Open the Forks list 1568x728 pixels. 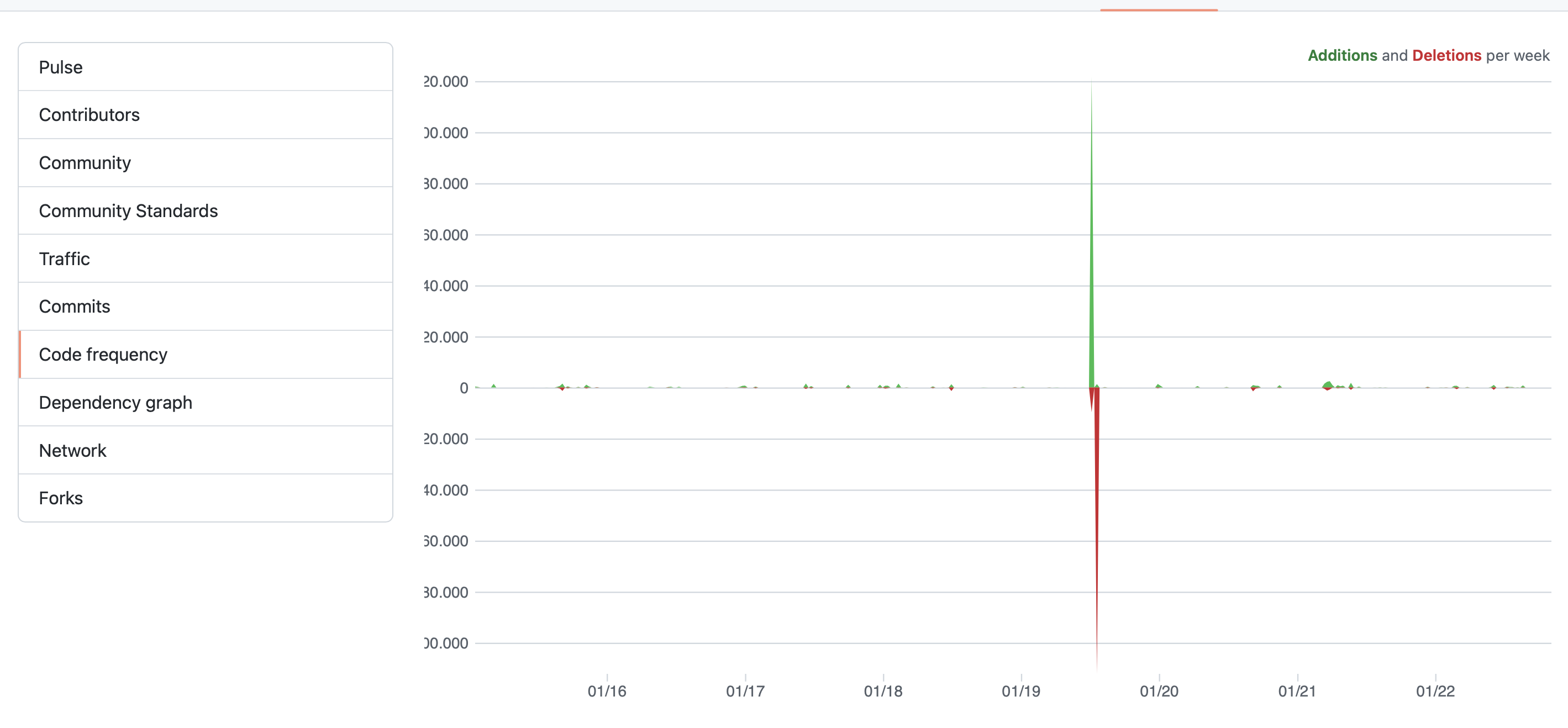point(205,498)
